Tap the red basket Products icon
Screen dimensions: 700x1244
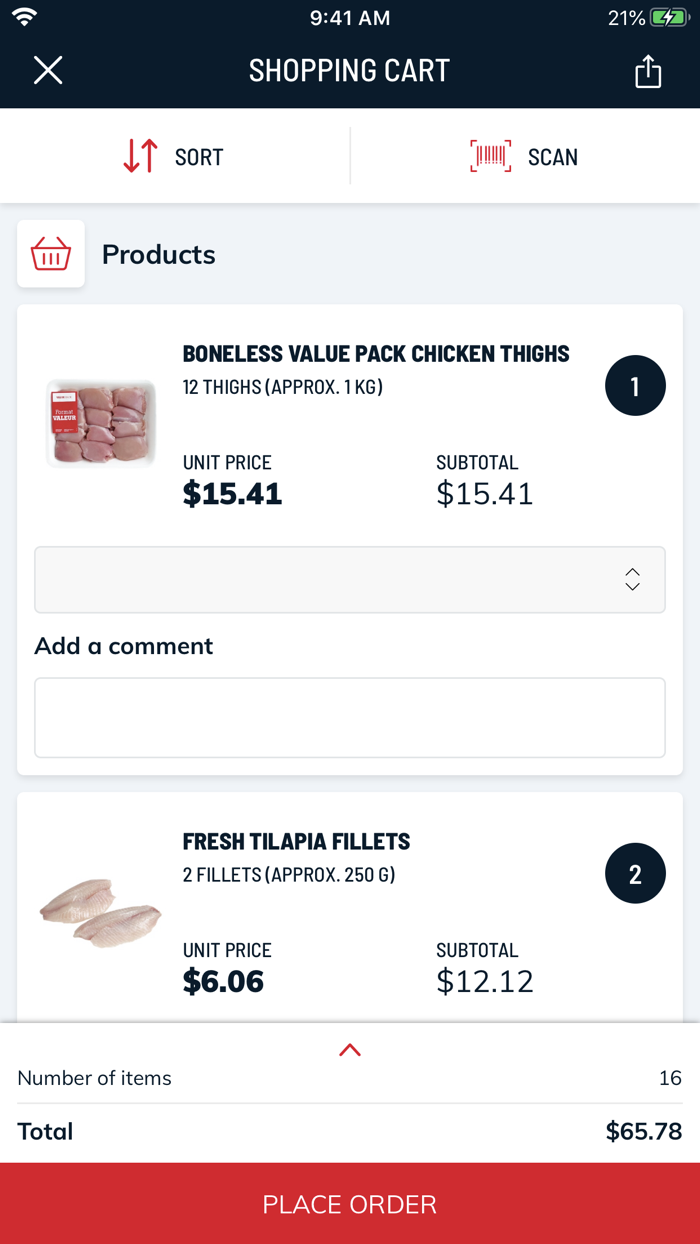[51, 254]
